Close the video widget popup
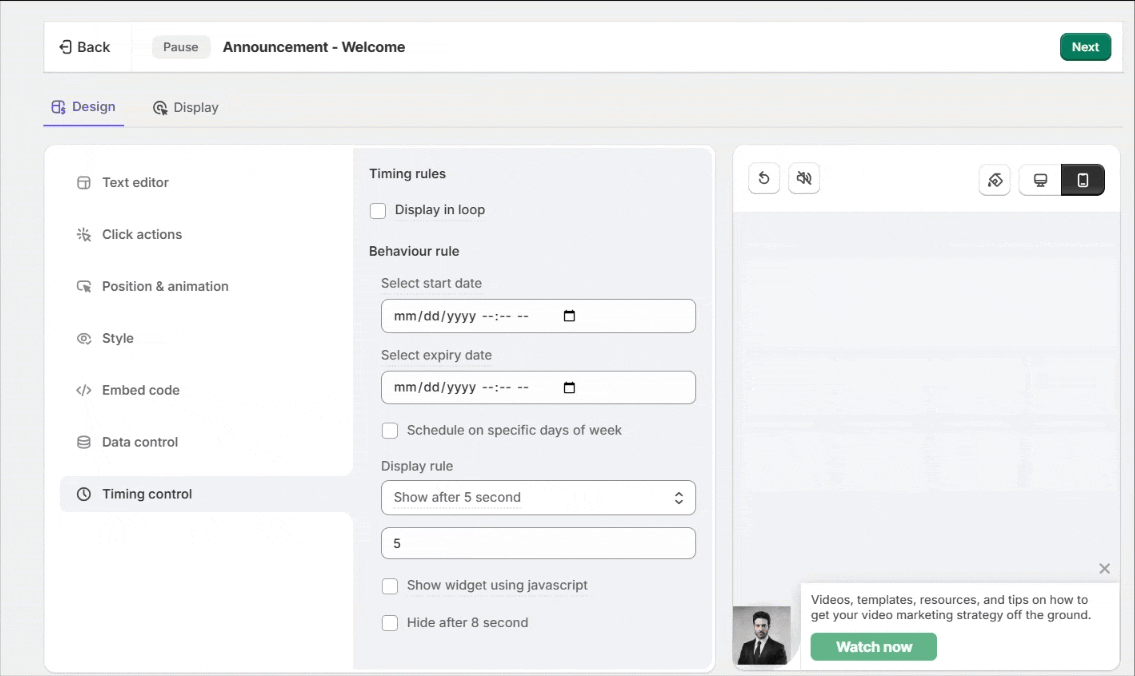The height and width of the screenshot is (676, 1135). [x=1104, y=569]
